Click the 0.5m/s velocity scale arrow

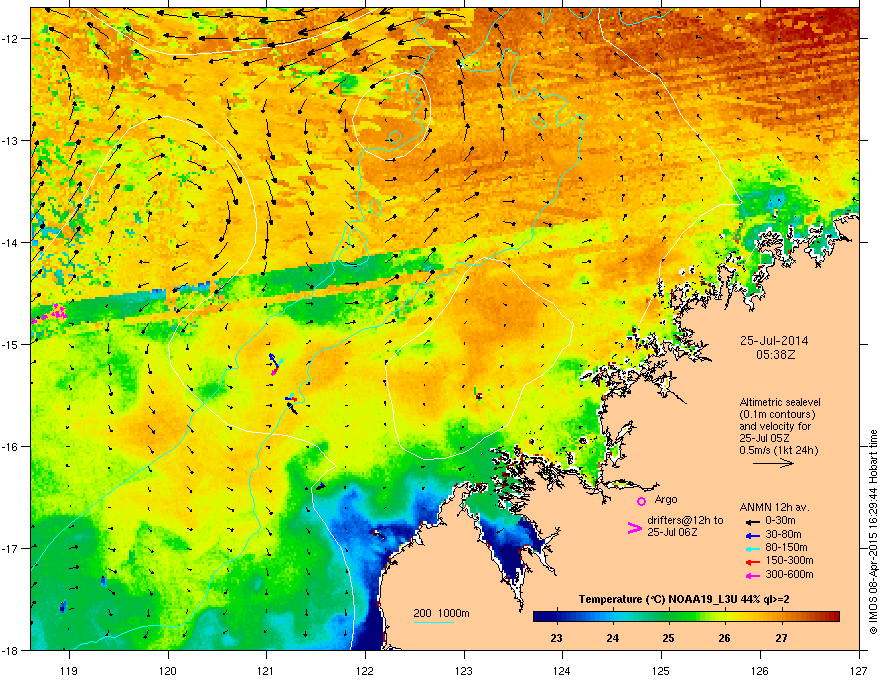coord(773,463)
